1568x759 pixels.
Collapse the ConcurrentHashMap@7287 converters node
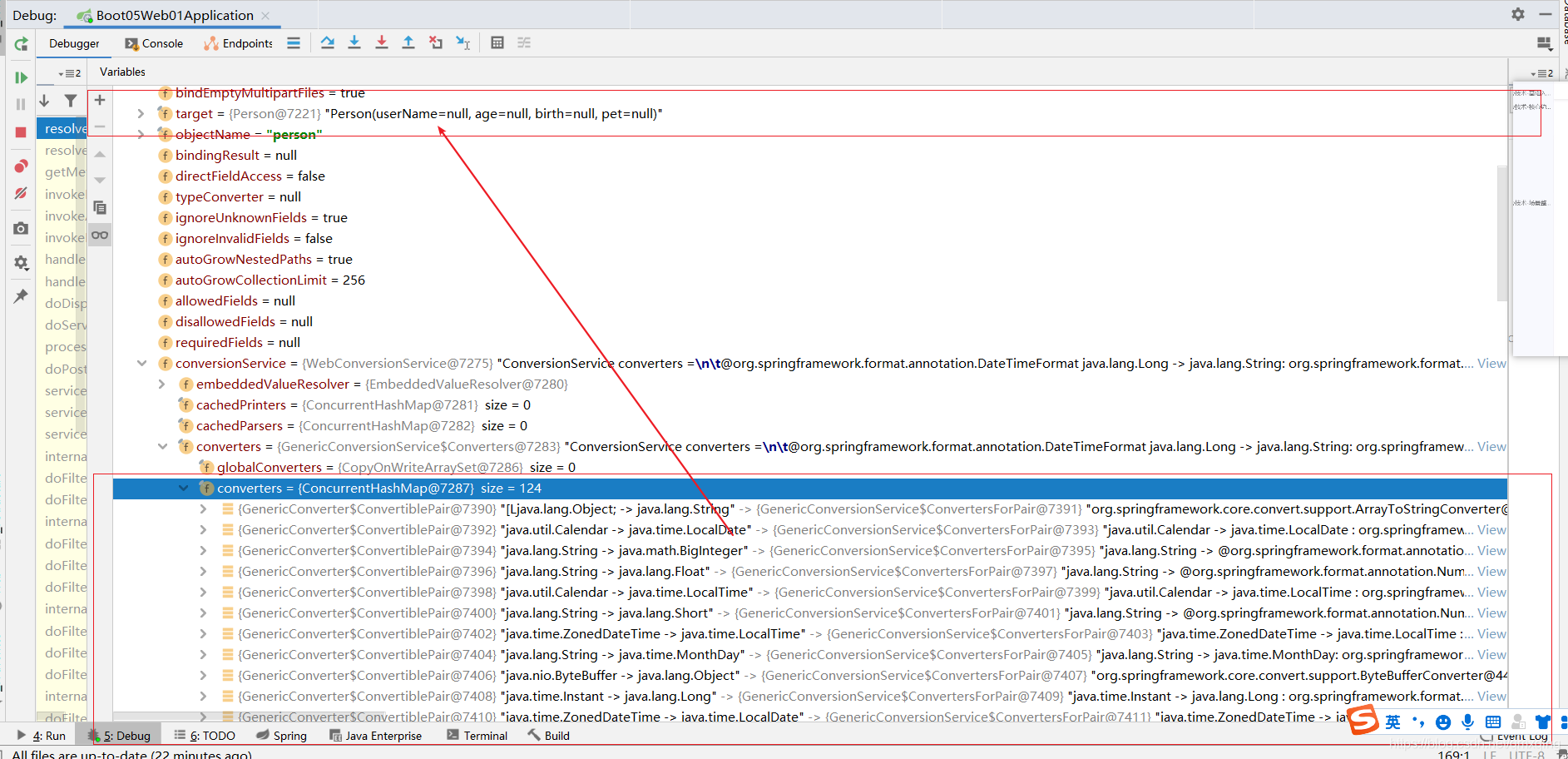[x=183, y=488]
